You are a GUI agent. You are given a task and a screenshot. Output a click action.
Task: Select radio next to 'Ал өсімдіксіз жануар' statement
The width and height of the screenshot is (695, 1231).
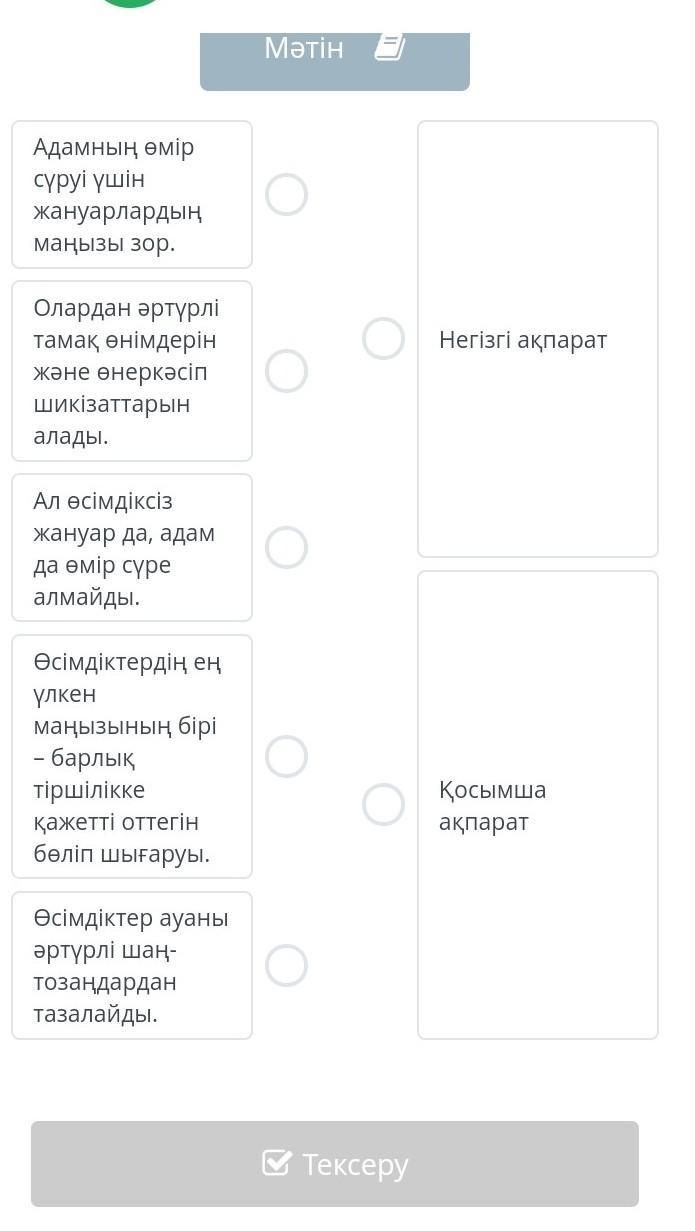[x=286, y=548]
